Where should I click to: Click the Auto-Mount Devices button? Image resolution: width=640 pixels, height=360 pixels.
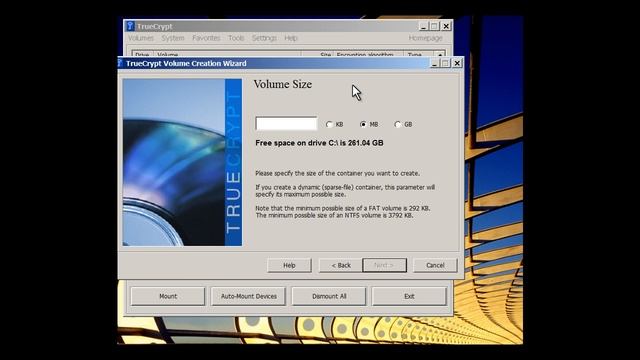249,296
